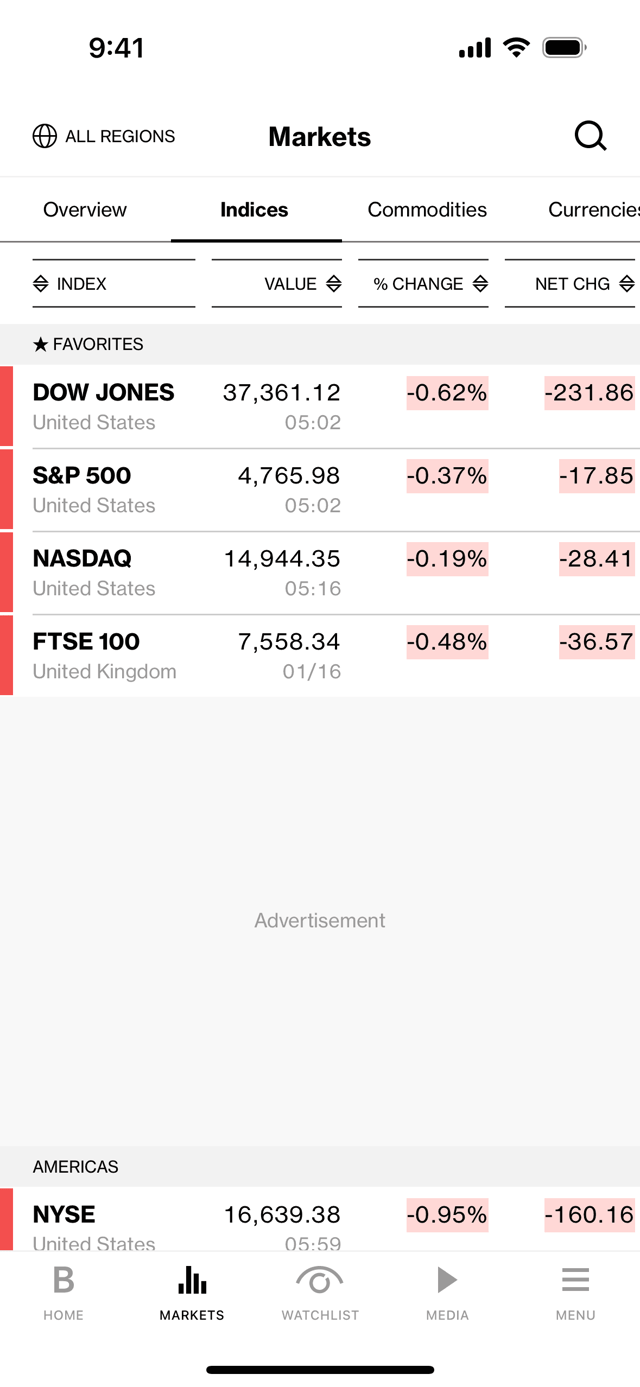This screenshot has width=640, height=1387.
Task: Sort by % CHANGE column arrows
Action: 480,284
